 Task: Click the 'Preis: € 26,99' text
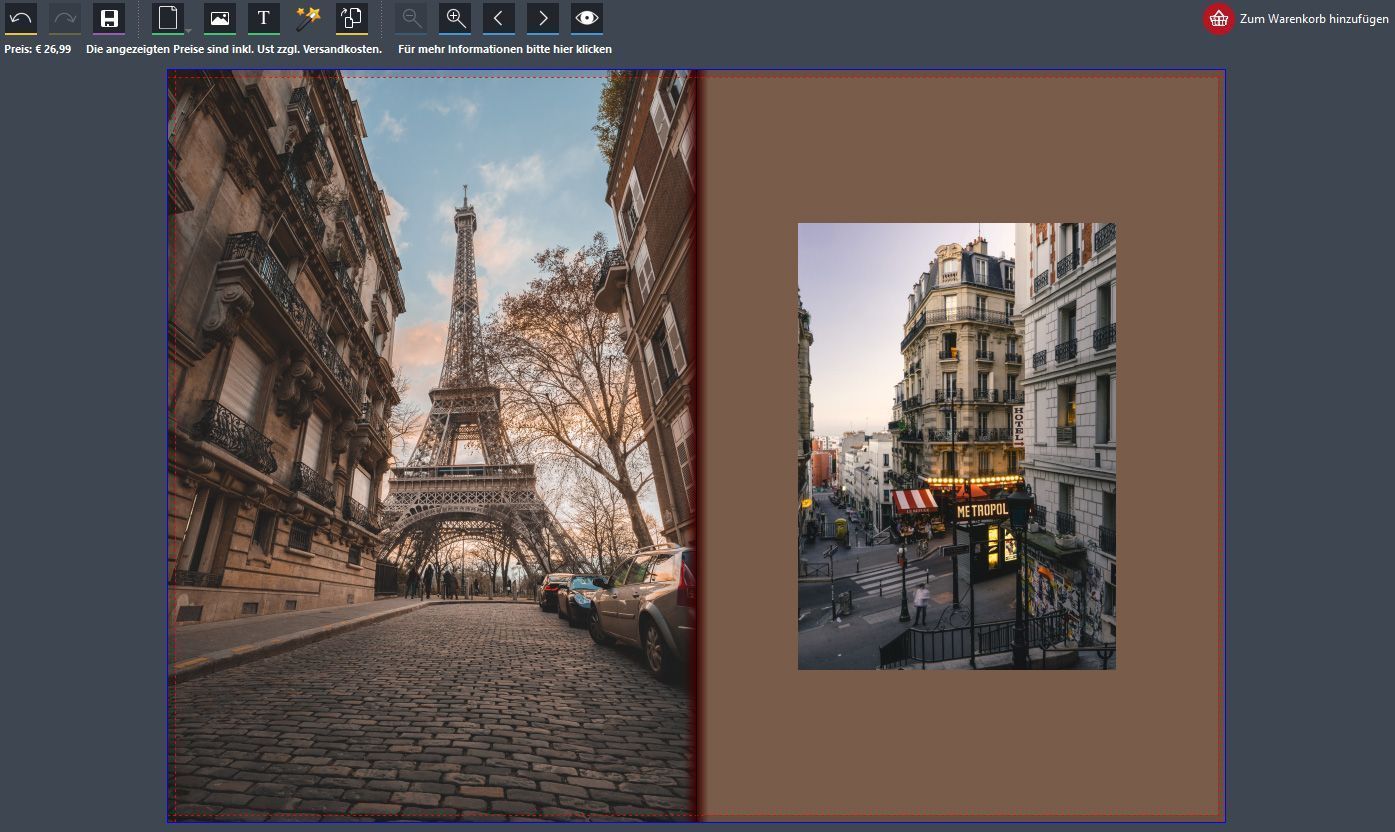(38, 49)
